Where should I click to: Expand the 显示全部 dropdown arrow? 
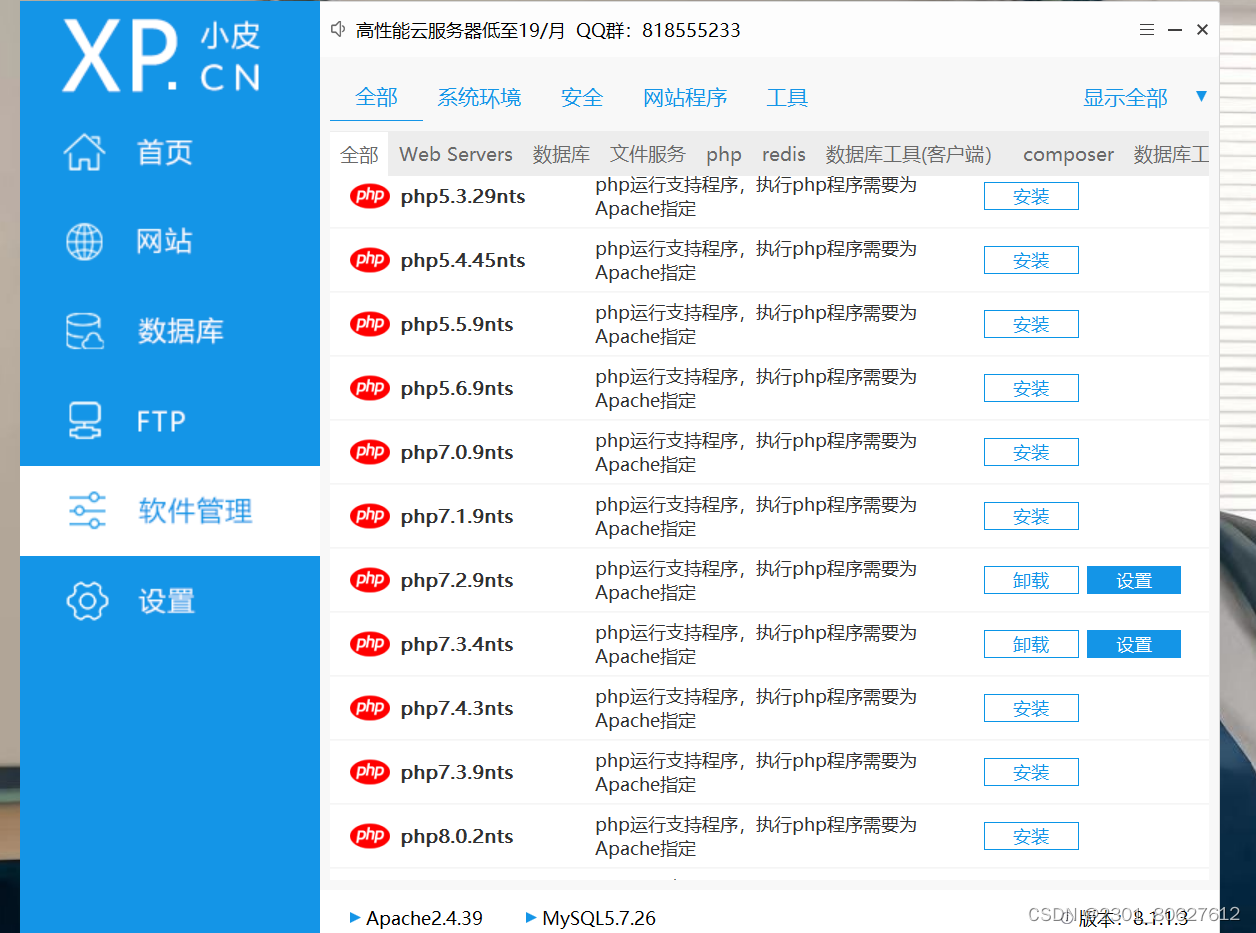[1201, 96]
